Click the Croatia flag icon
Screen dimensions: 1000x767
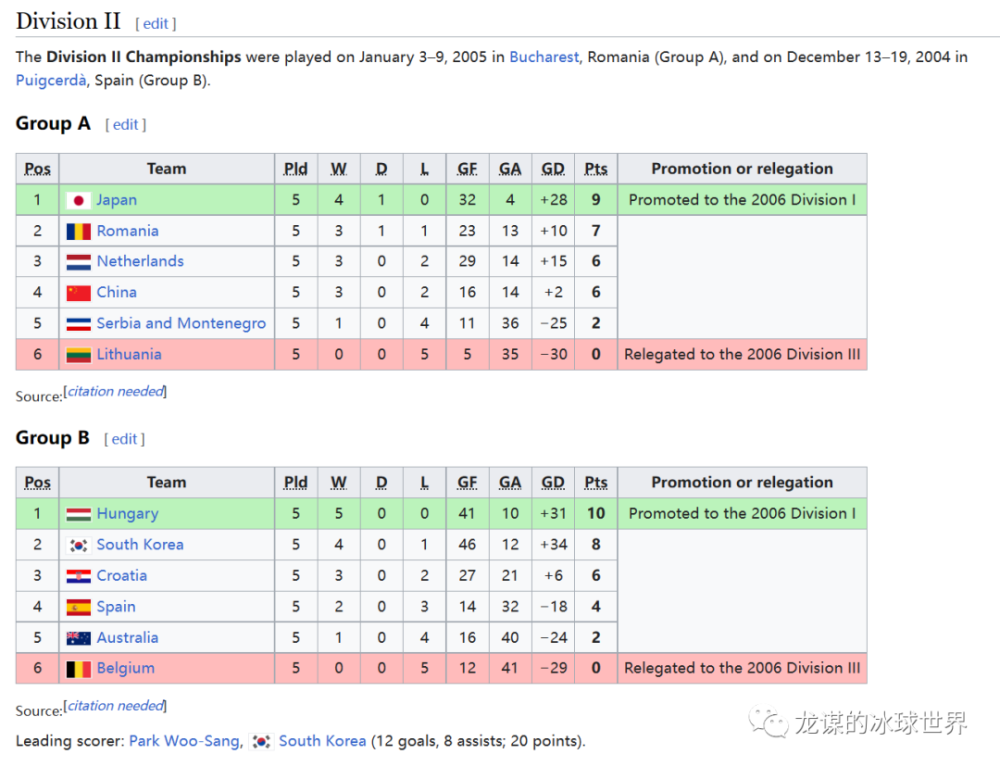point(78,576)
